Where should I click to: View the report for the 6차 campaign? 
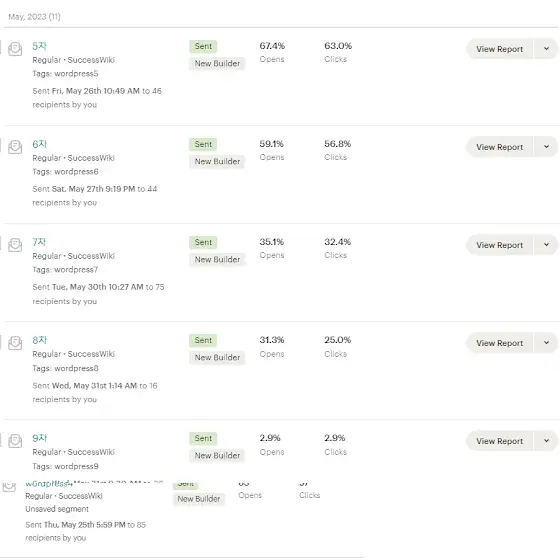click(499, 147)
